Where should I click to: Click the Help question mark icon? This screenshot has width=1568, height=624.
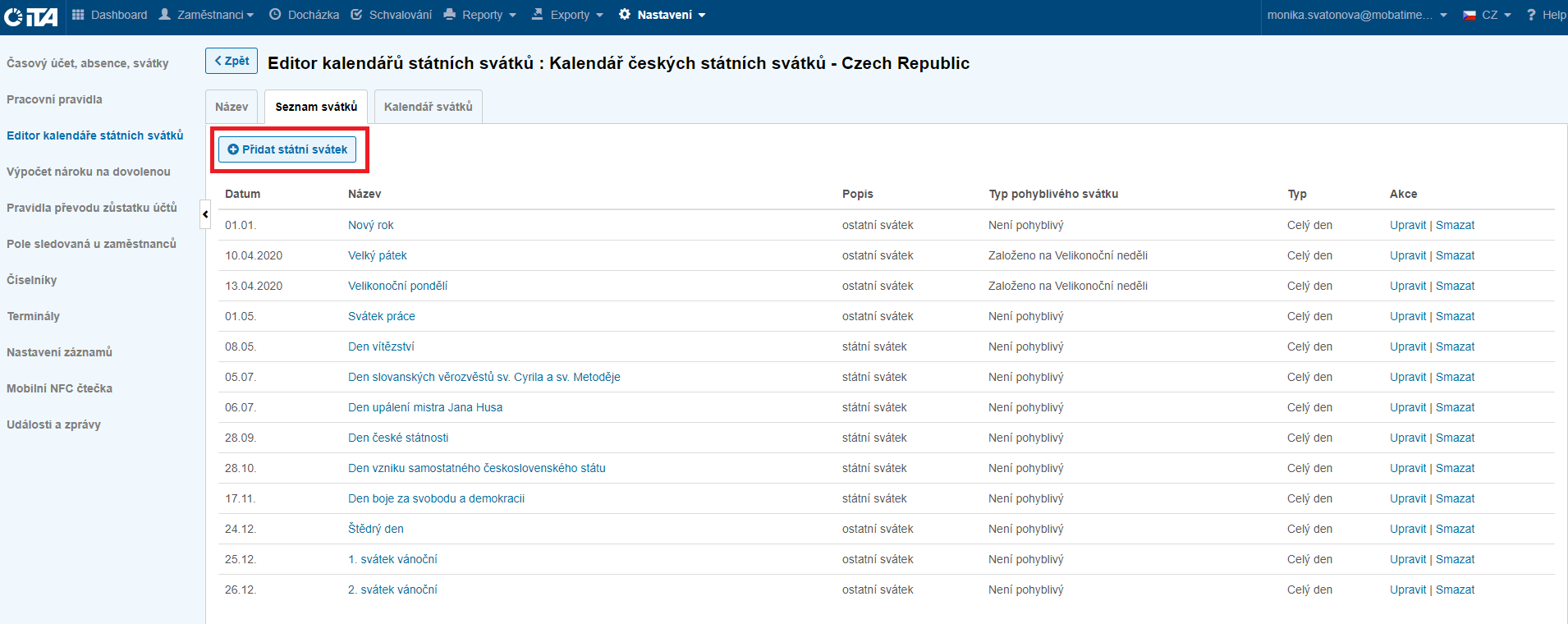click(1531, 15)
